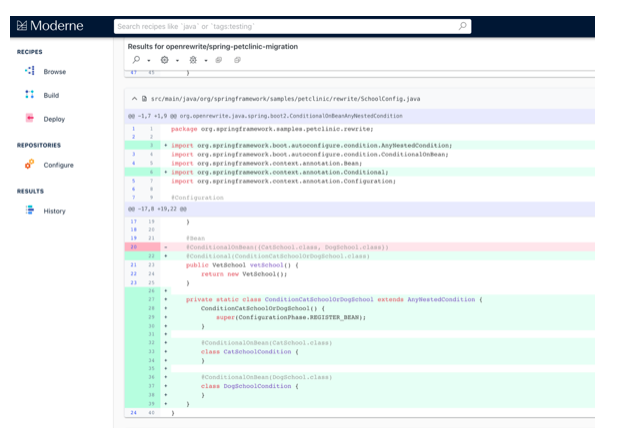Screen dimensions: 633x446
Task: Click the added annotation.Conditional import line
Action: [x=359, y=172]
